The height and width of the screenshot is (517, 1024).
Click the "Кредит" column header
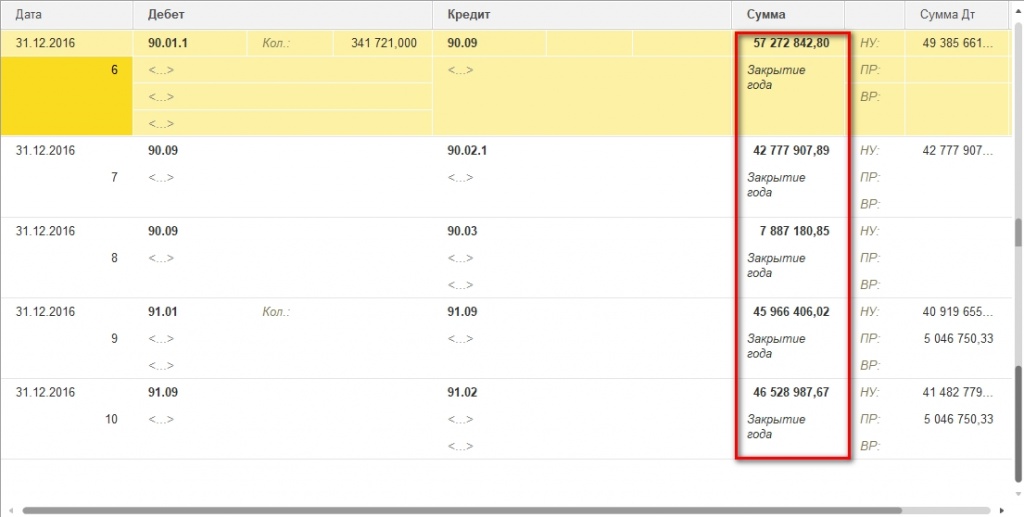(468, 16)
